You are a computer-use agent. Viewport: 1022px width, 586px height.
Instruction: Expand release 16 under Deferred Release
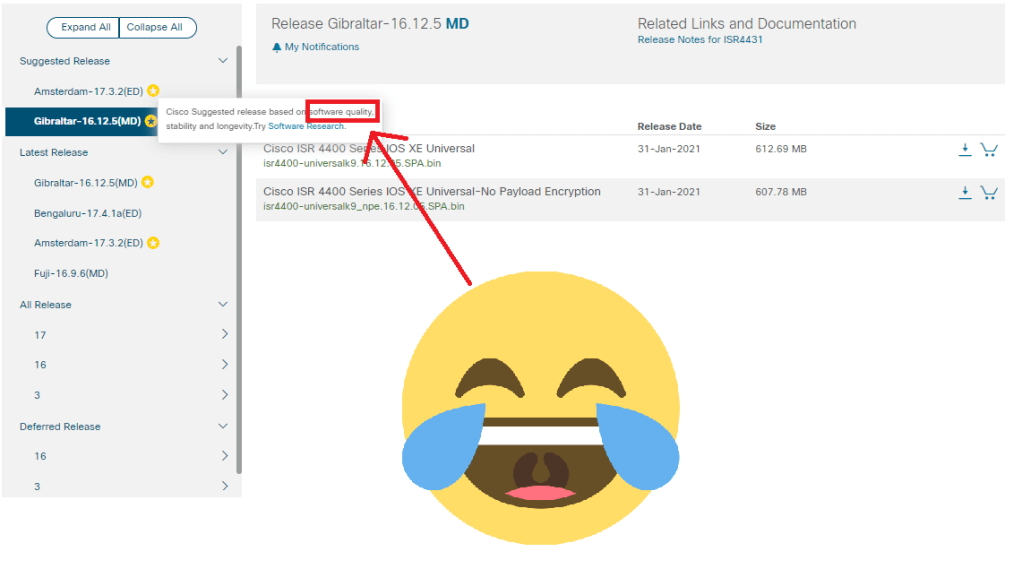(x=224, y=456)
